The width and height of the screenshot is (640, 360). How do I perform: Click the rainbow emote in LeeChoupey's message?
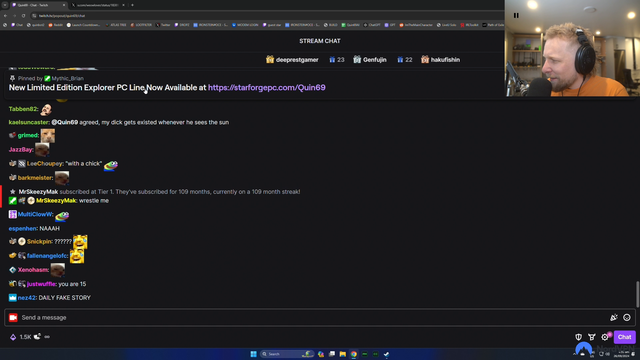pos(111,165)
